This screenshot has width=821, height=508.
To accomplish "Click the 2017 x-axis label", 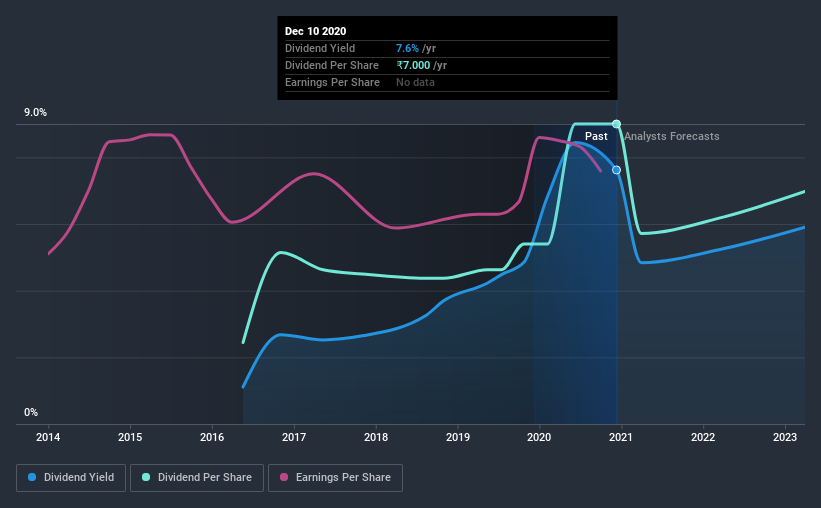I will (x=294, y=437).
